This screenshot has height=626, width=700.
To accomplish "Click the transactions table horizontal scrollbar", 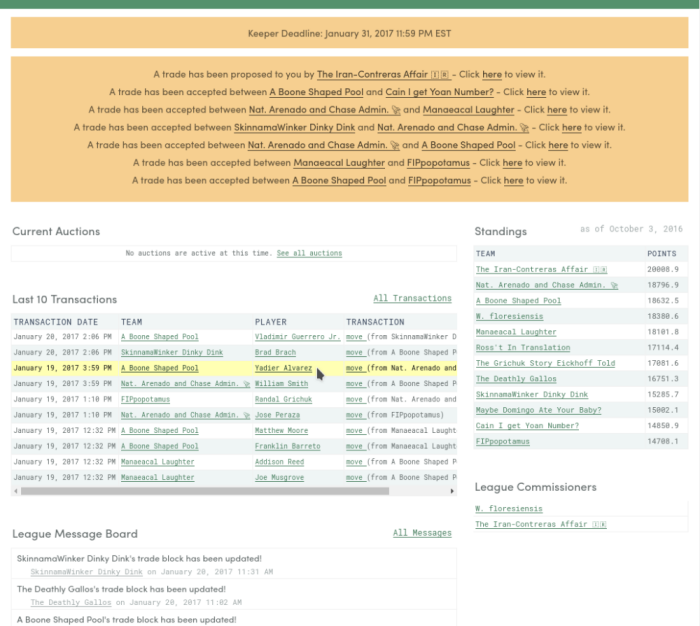I will 205,491.
